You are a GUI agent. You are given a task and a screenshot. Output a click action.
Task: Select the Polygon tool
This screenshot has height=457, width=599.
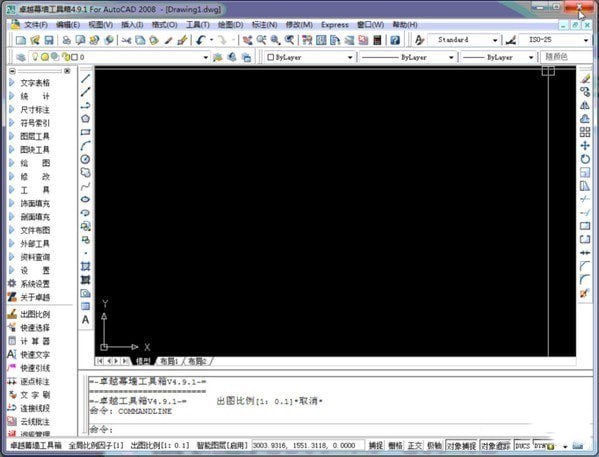(86, 119)
